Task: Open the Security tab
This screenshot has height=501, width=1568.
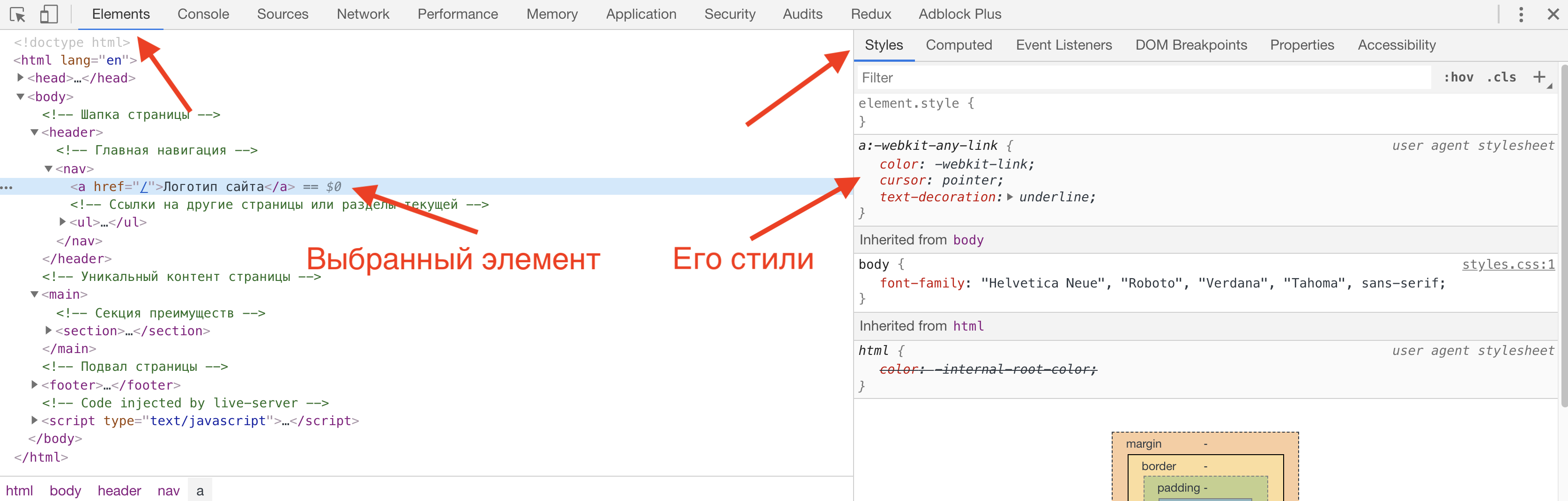Action: tap(730, 14)
